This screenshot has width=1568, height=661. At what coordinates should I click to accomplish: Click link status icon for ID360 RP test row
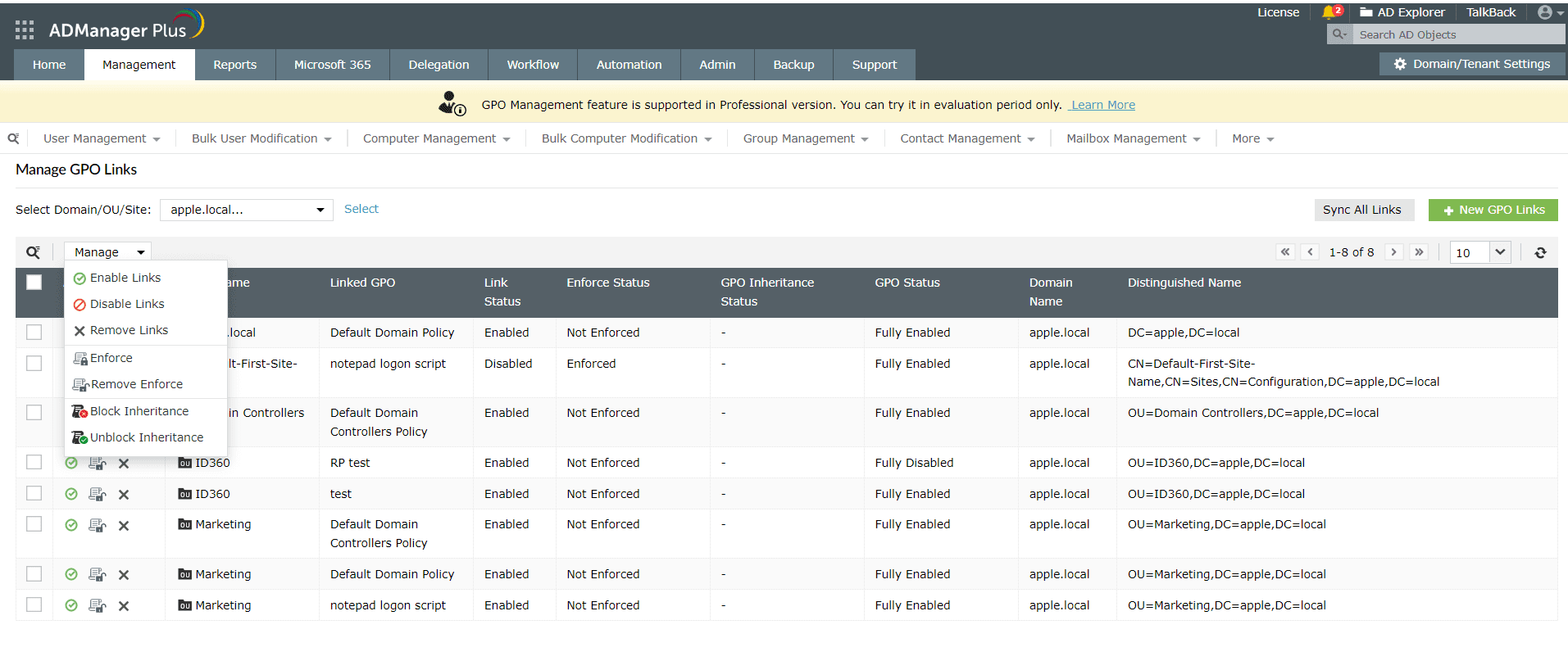pos(71,463)
